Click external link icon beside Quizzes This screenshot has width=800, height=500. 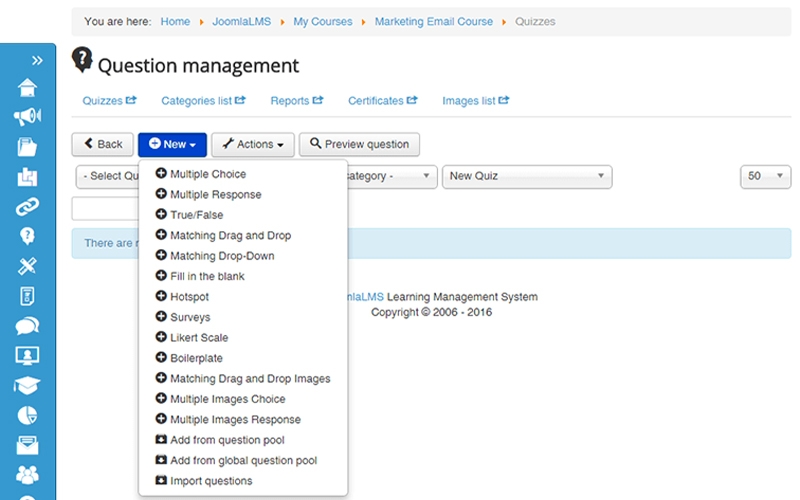131,100
